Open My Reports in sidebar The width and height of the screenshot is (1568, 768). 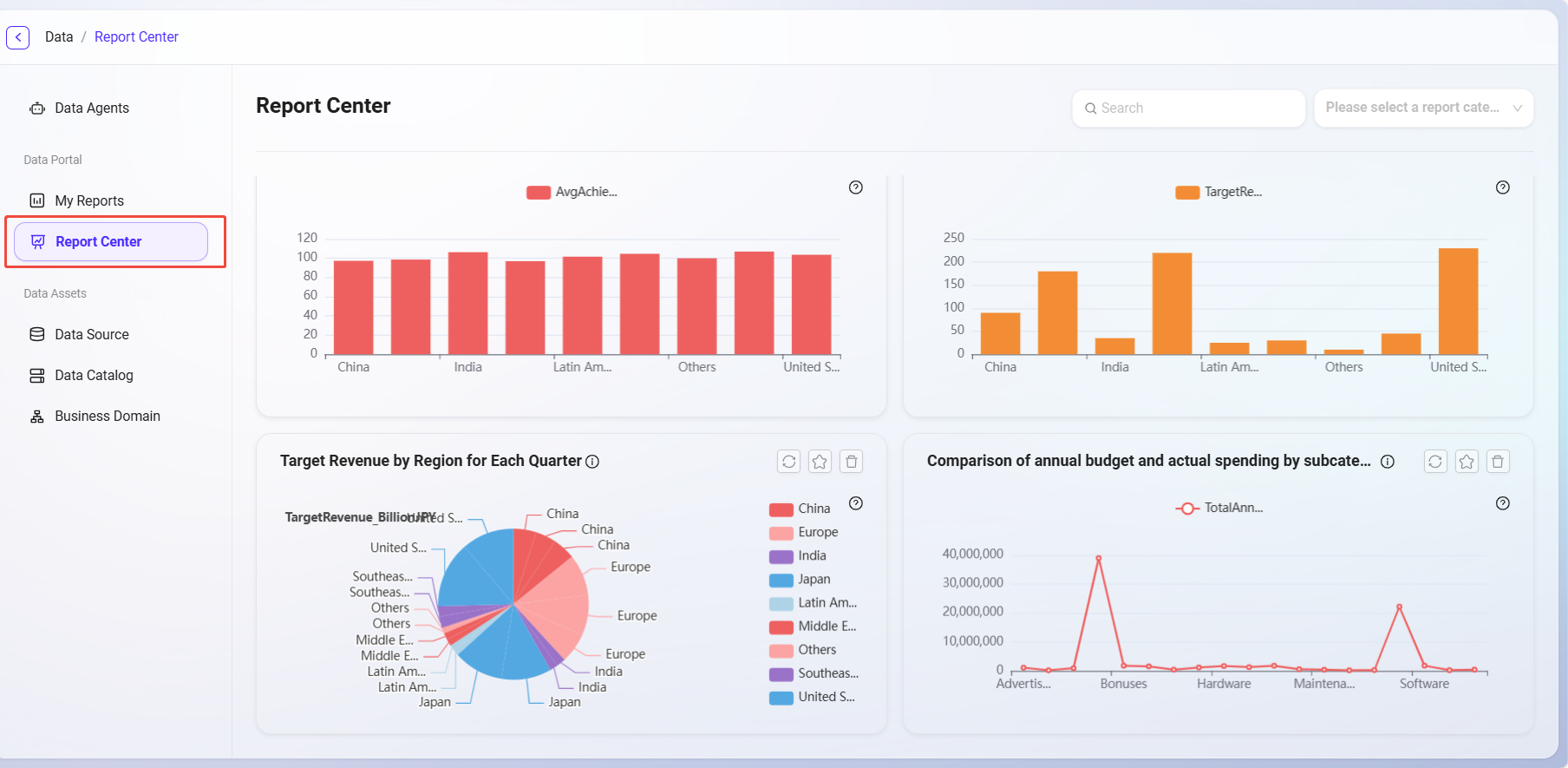tap(89, 200)
